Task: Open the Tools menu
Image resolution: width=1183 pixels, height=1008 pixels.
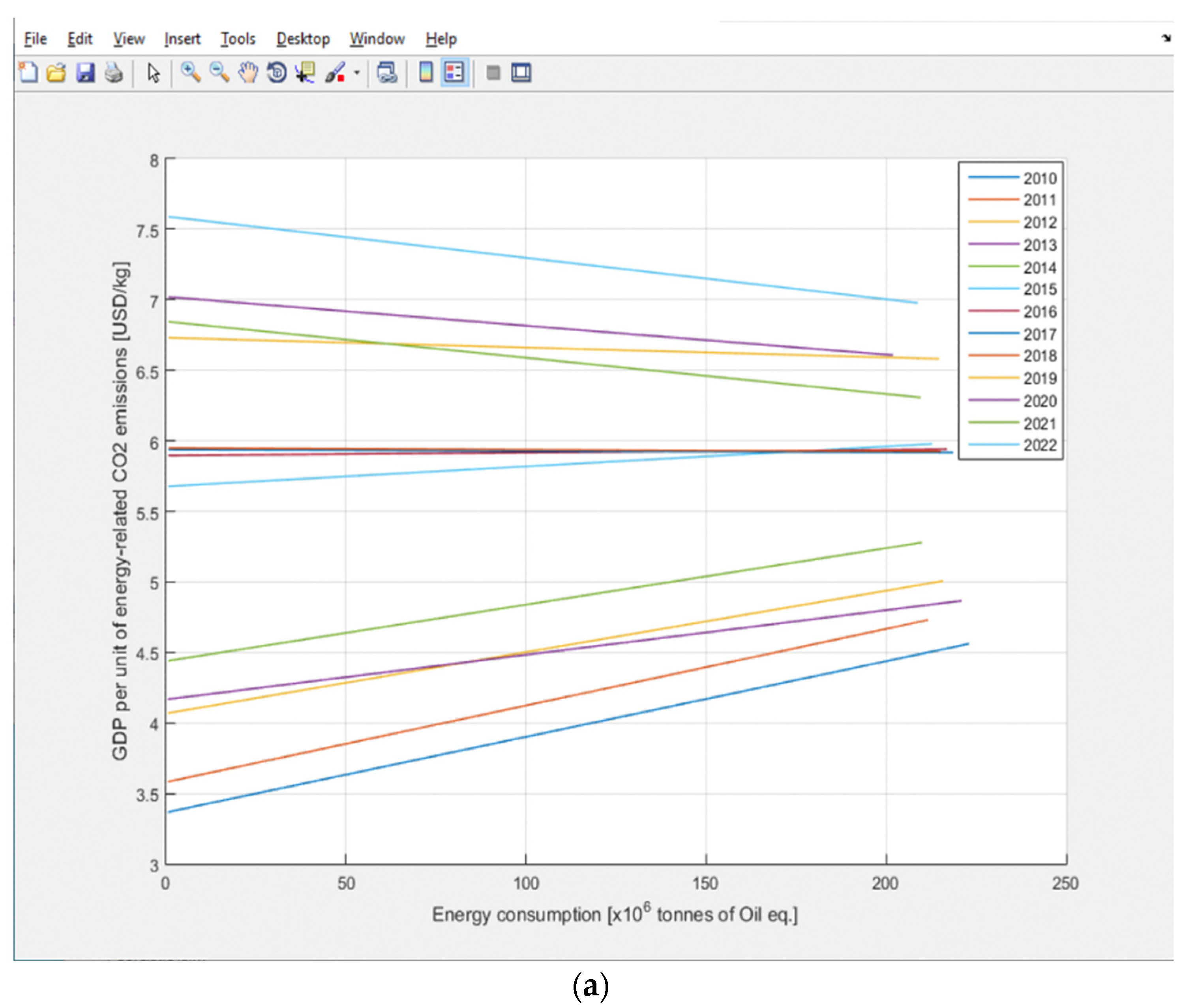Action: point(238,39)
